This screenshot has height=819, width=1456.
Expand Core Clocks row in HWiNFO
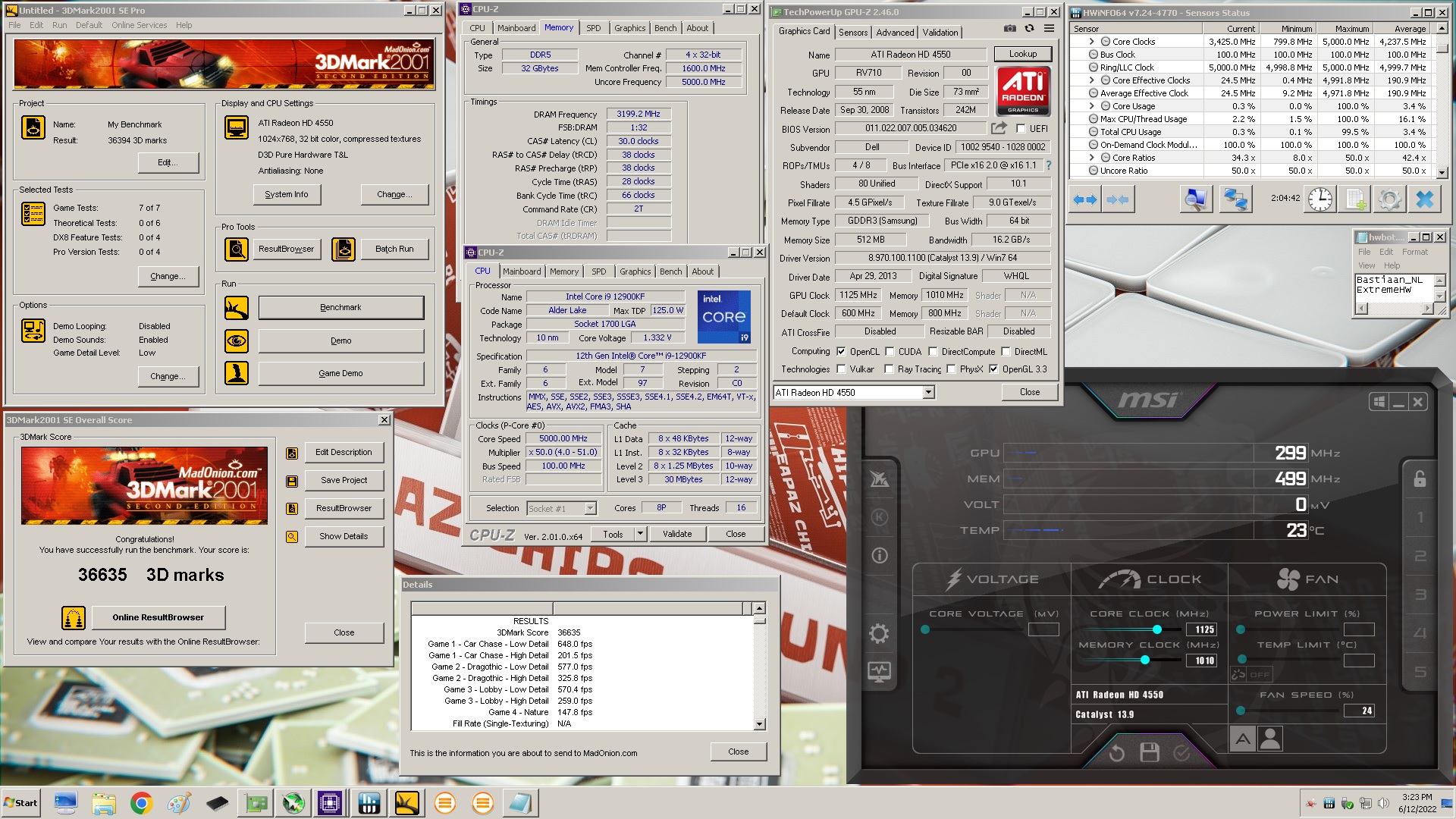(1091, 42)
